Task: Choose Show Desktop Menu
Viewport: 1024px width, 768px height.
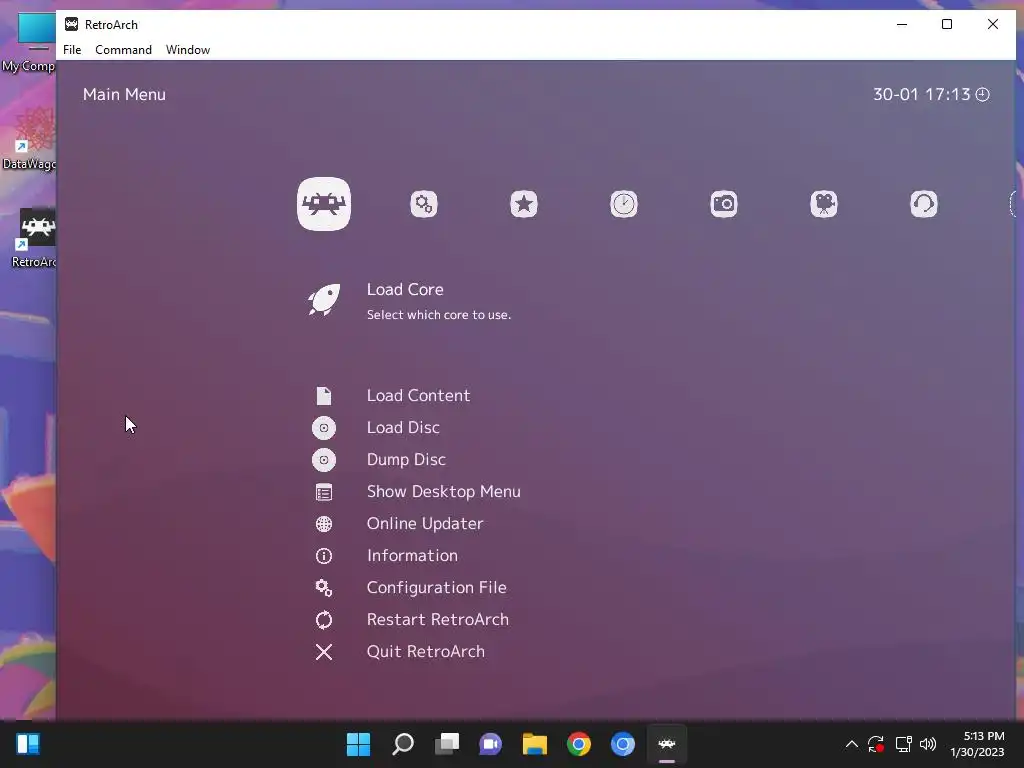Action: point(443,492)
